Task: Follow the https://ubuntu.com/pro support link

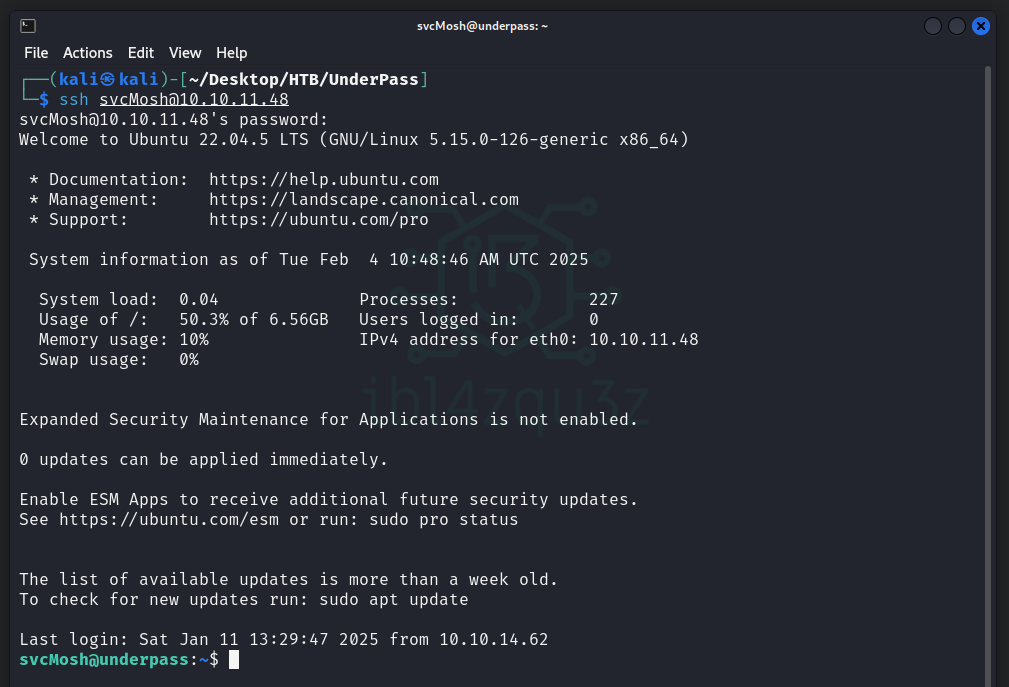Action: (x=318, y=220)
